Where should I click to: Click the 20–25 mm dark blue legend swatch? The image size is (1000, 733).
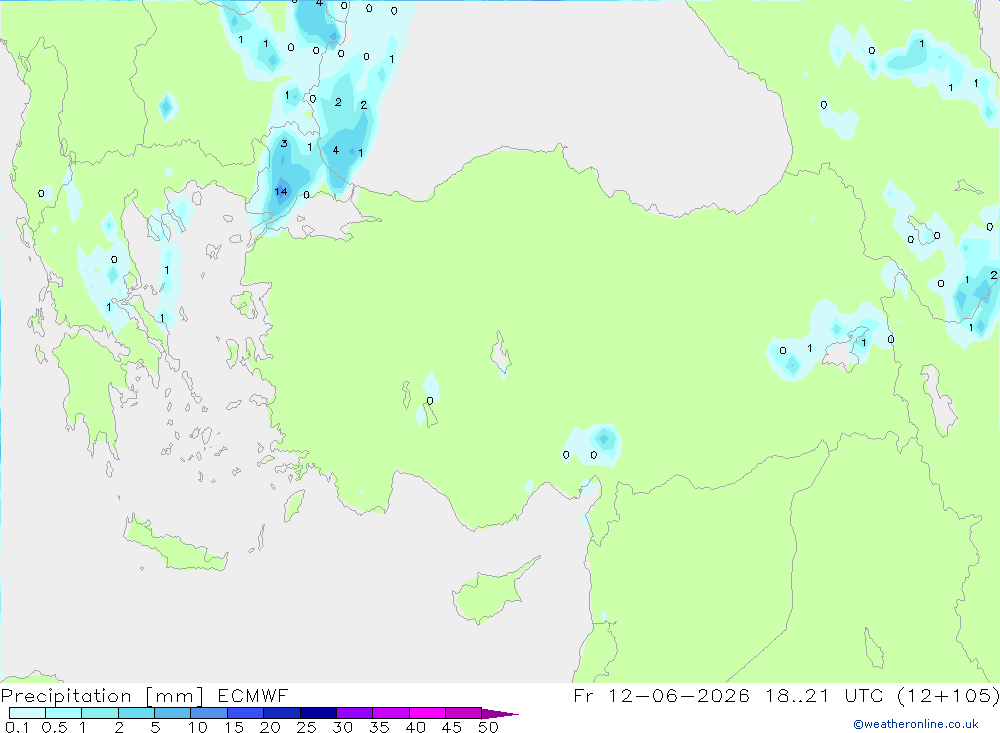coord(281,713)
